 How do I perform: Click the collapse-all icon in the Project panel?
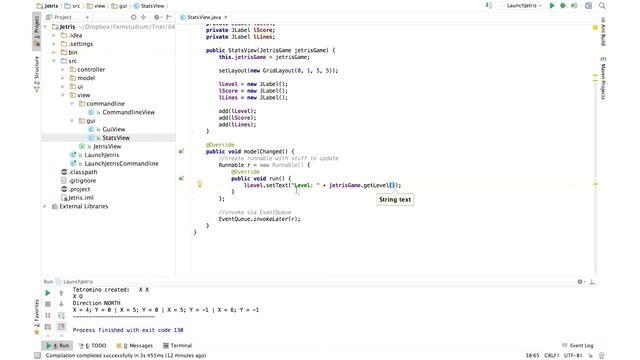tap(144, 17)
